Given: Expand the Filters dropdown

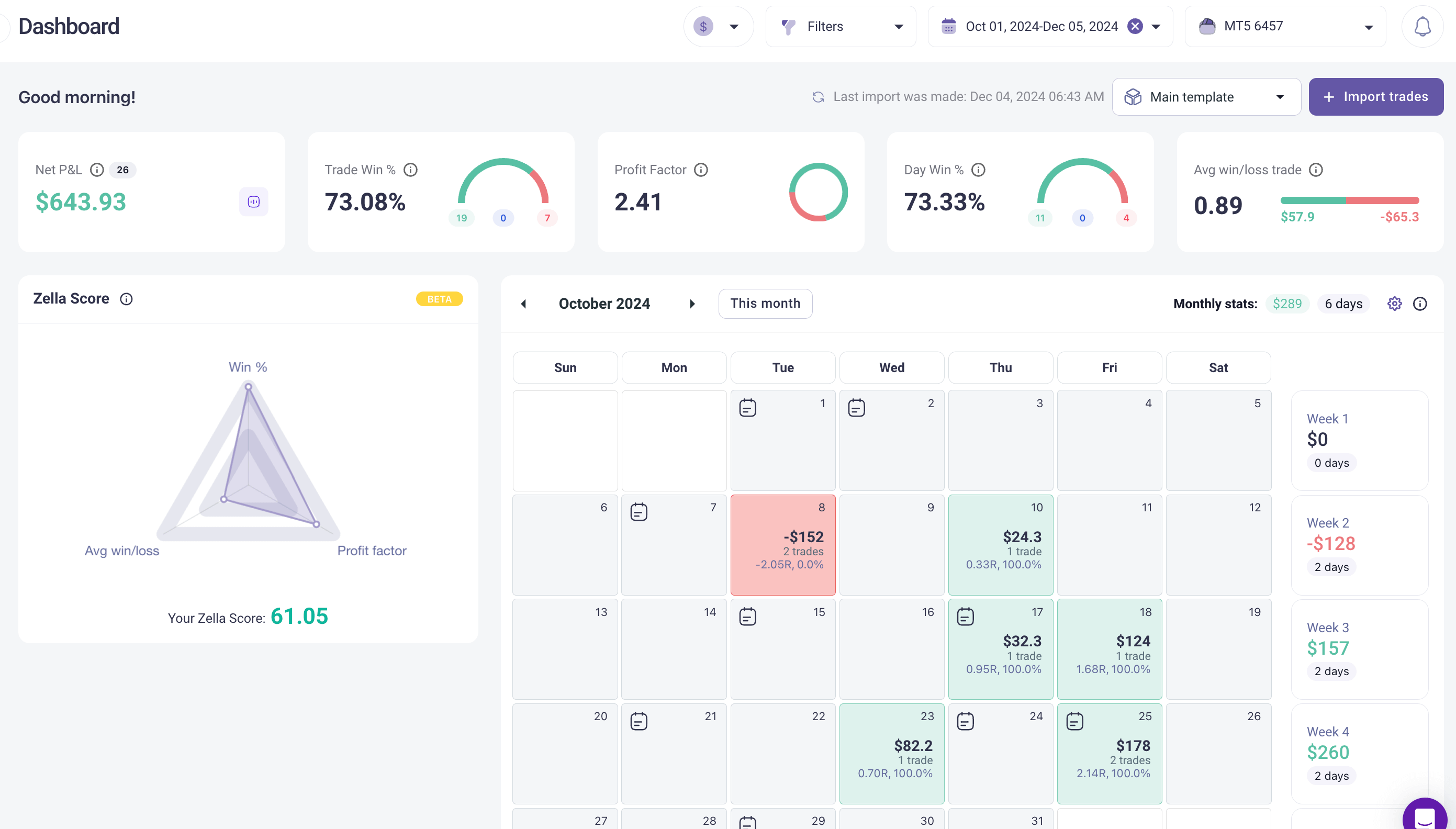Looking at the screenshot, I should click(841, 26).
